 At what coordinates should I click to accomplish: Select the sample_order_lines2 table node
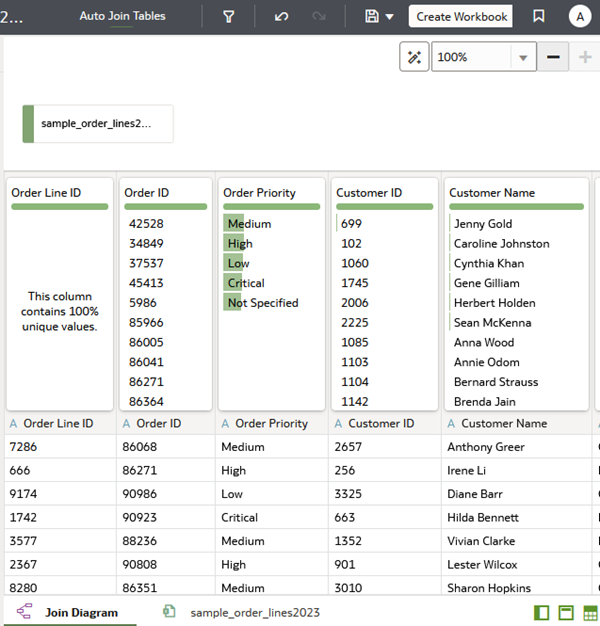98,124
